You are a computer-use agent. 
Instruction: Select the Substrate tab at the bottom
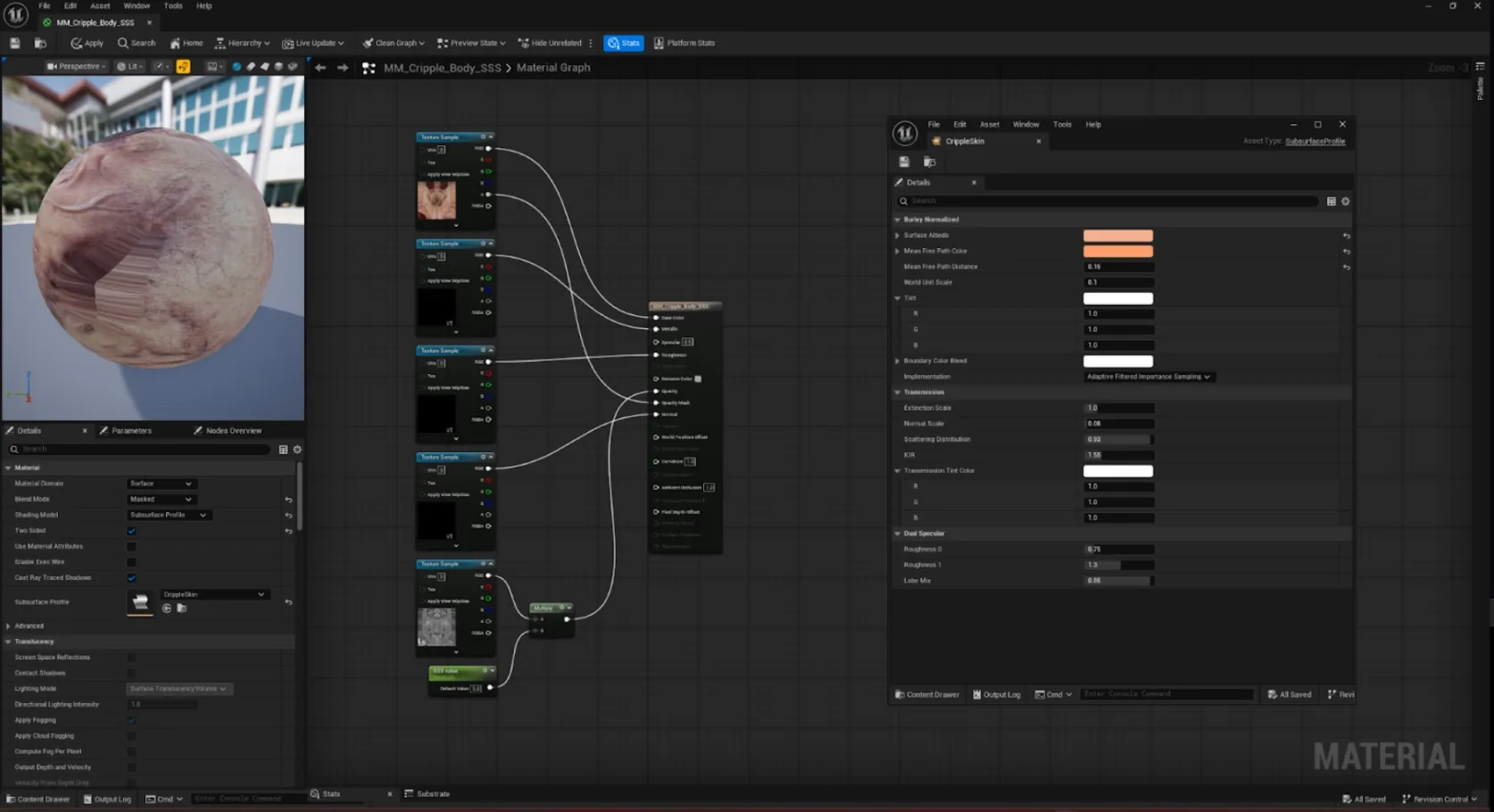tap(427, 794)
